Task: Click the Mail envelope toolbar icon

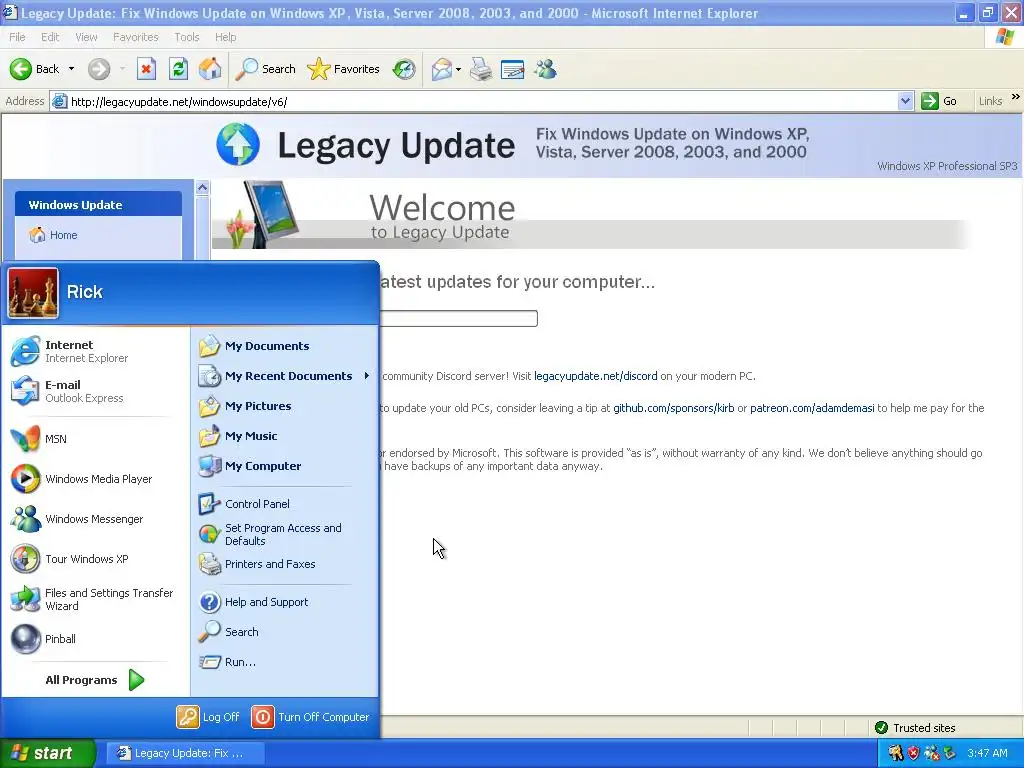Action: pyautogui.click(x=442, y=69)
